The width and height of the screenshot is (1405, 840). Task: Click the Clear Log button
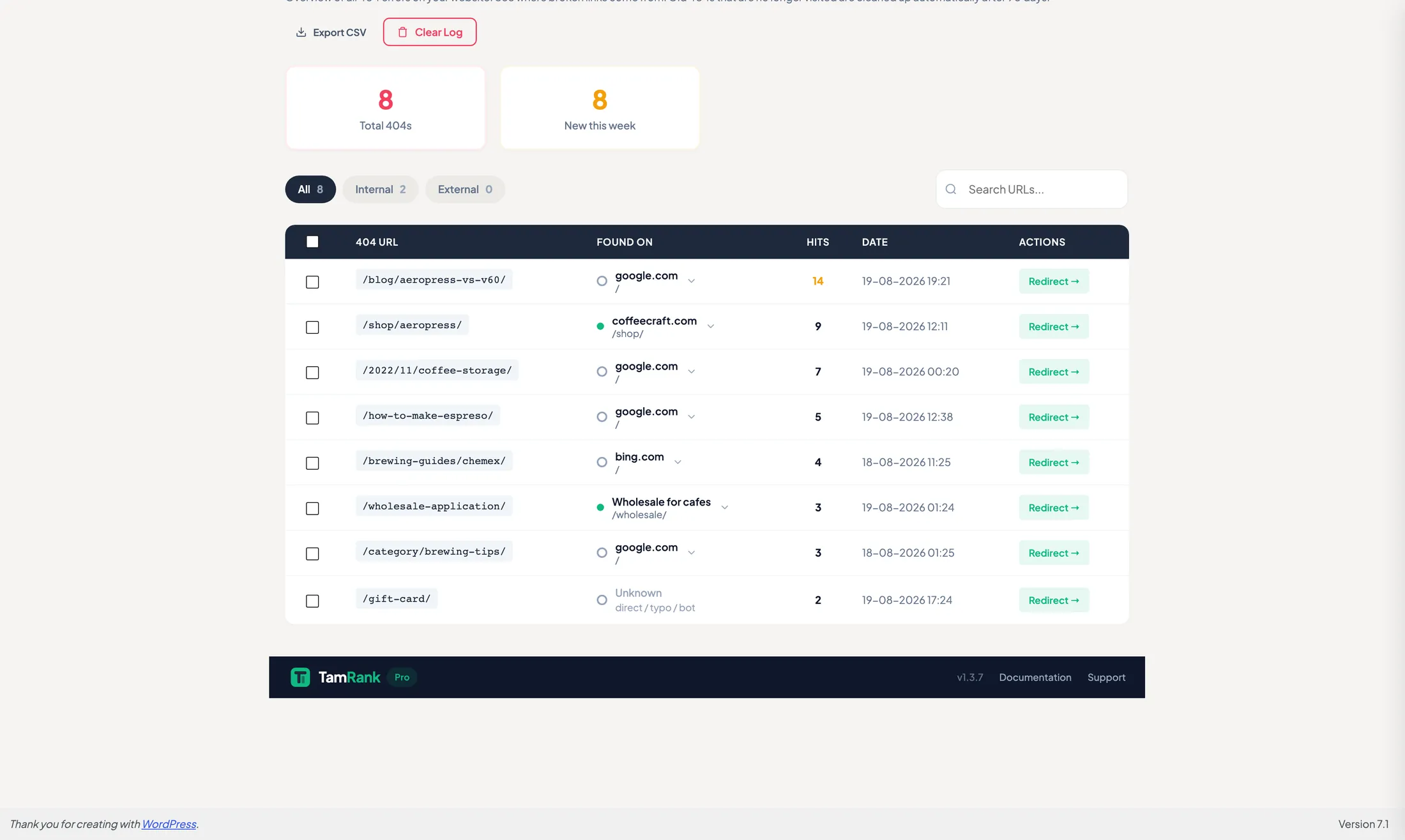[x=430, y=32]
